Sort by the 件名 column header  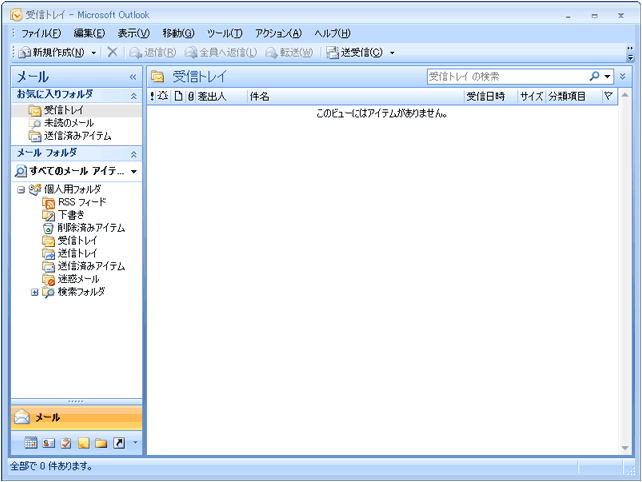click(x=355, y=97)
